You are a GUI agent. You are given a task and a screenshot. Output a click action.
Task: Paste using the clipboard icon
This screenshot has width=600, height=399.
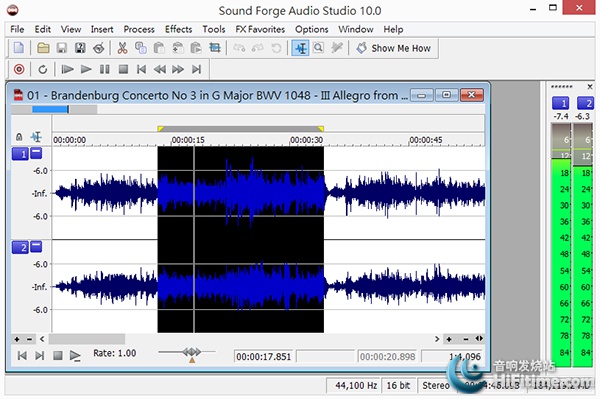click(x=159, y=48)
